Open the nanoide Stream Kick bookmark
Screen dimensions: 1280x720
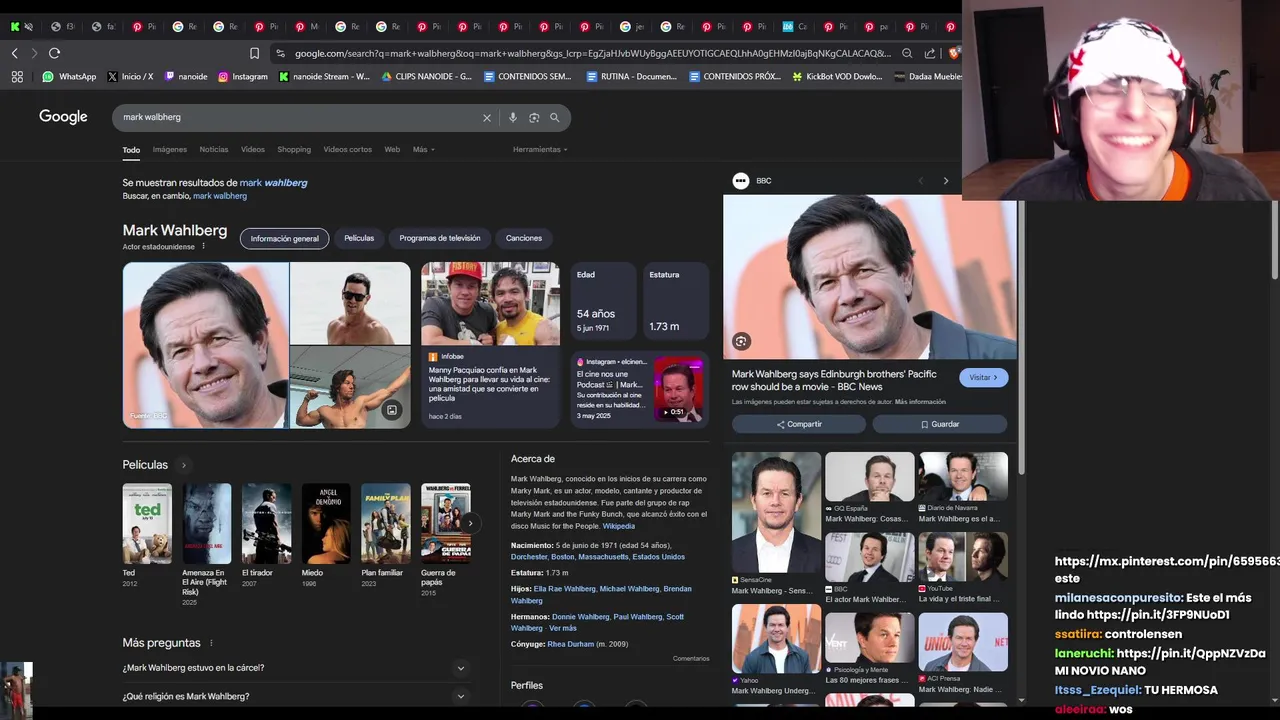tap(324, 76)
